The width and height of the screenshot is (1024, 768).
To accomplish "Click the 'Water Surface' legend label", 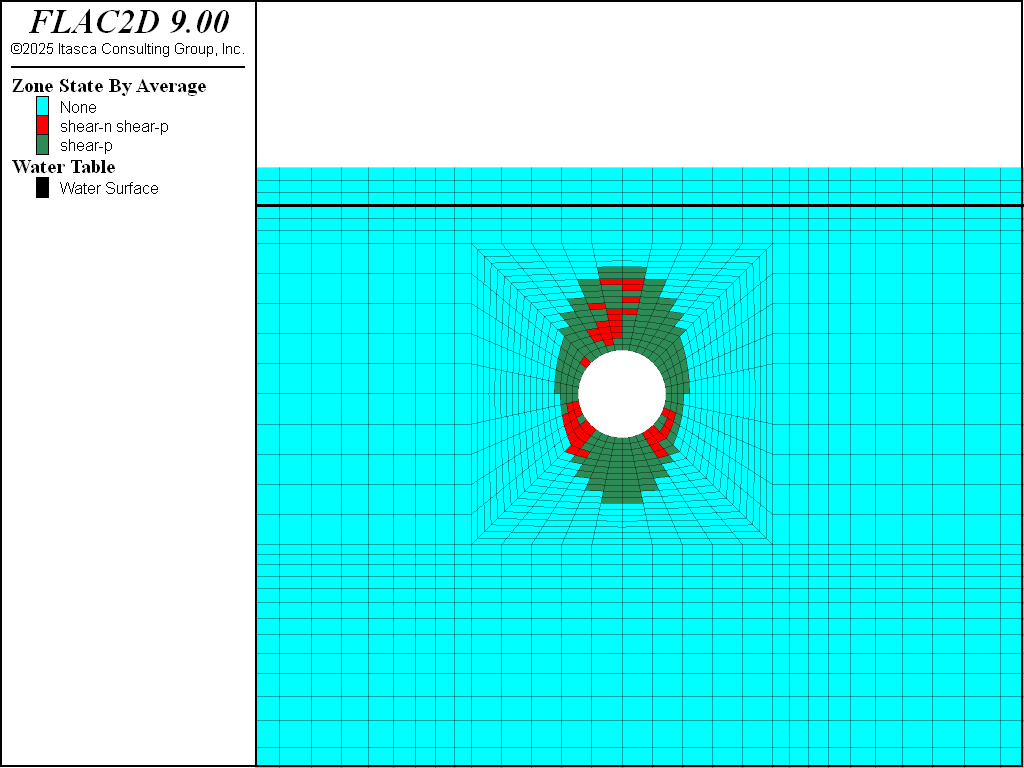I will (x=109, y=188).
